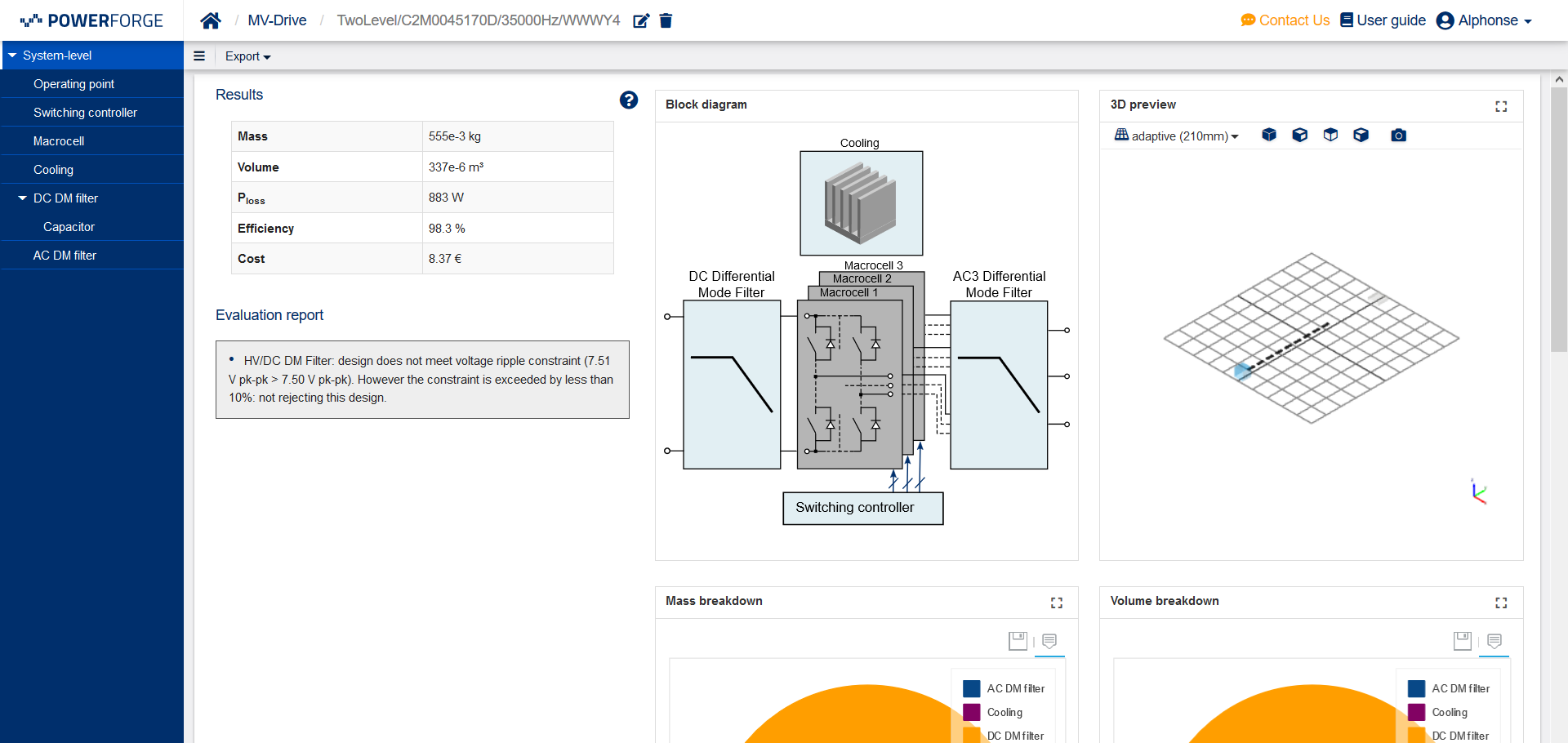Click the edit design name pencil icon
Image resolution: width=1568 pixels, height=743 pixels.
coord(641,20)
